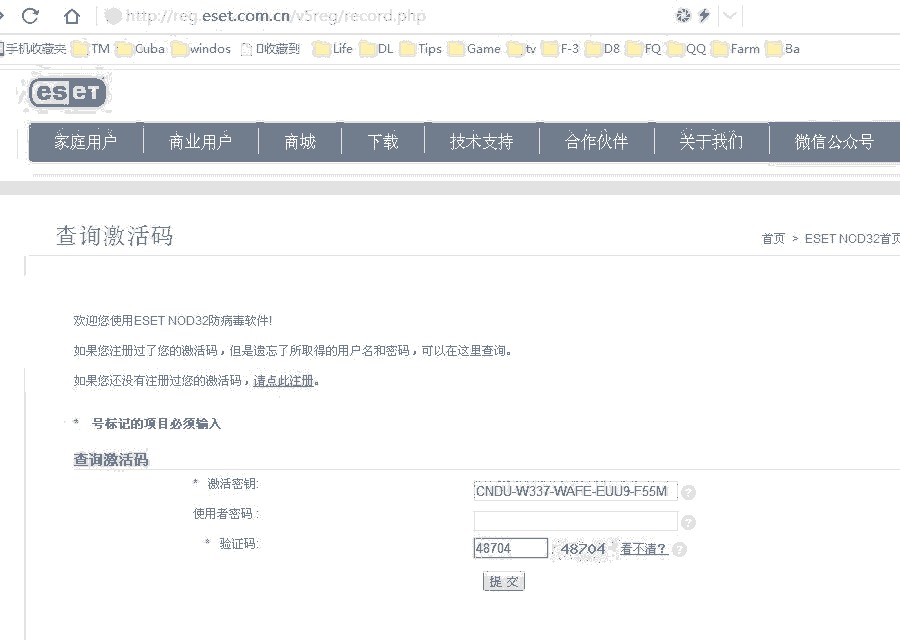Open the Tips bookmark folder
The height and width of the screenshot is (640, 900).
point(421,49)
